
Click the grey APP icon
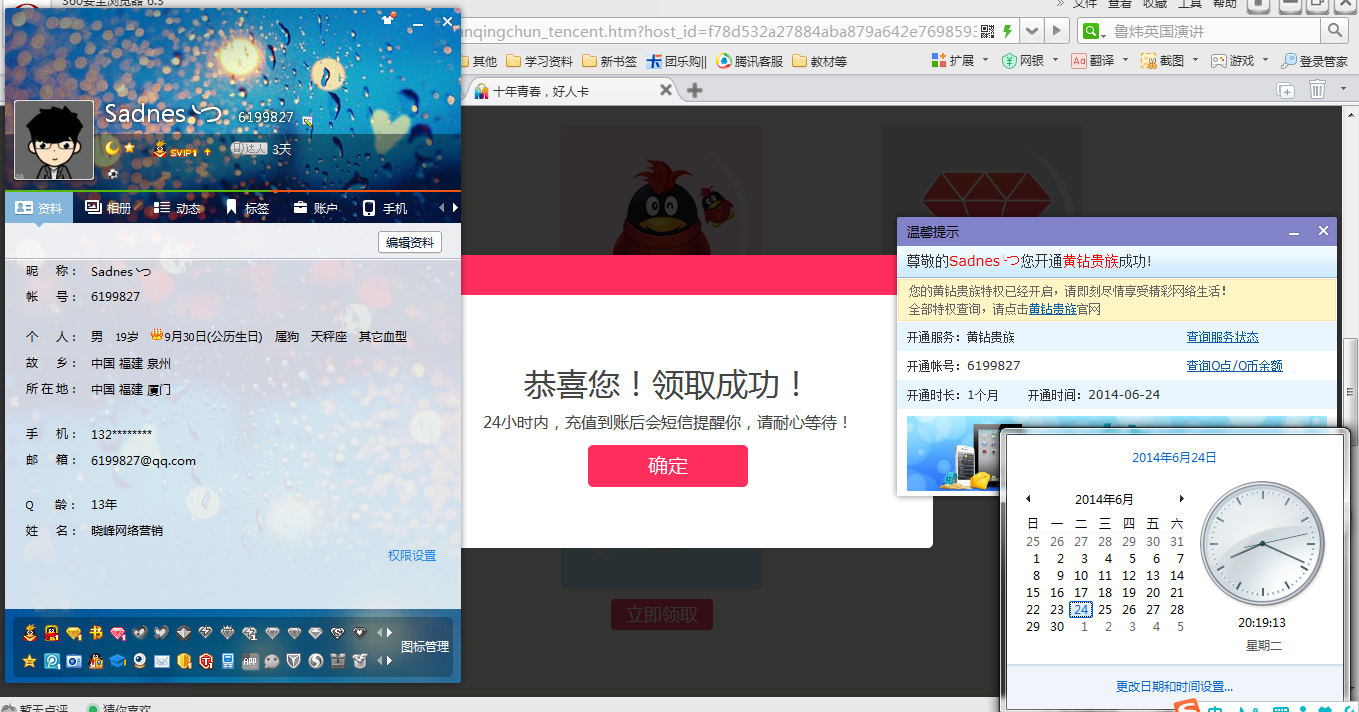point(250,661)
